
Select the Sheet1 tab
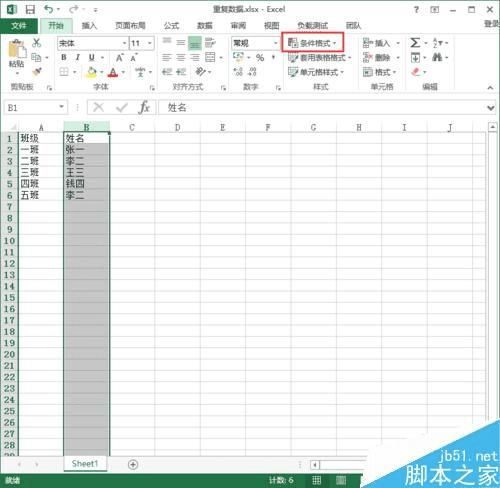tap(85, 464)
